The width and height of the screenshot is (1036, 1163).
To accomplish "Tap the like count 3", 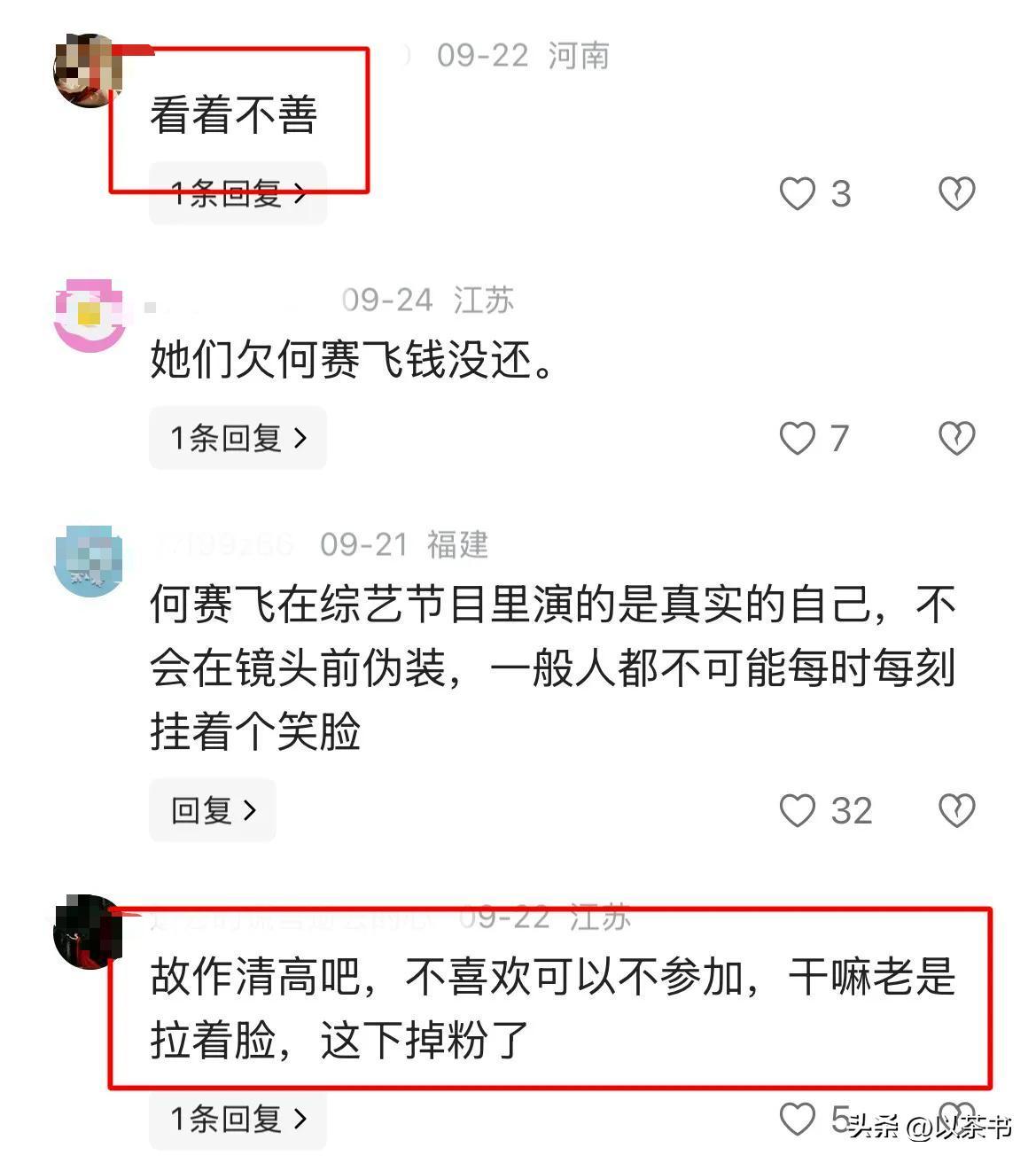I will click(x=841, y=194).
